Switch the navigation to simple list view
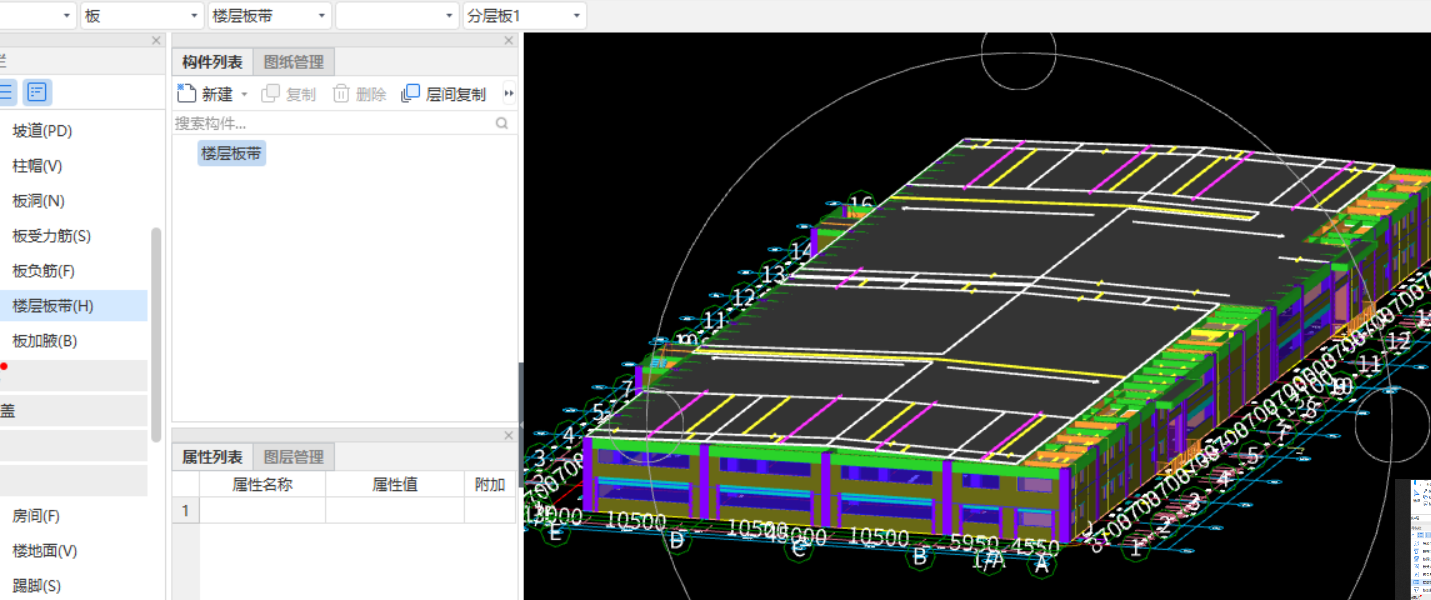Image resolution: width=1431 pixels, height=600 pixels. [x=7, y=92]
